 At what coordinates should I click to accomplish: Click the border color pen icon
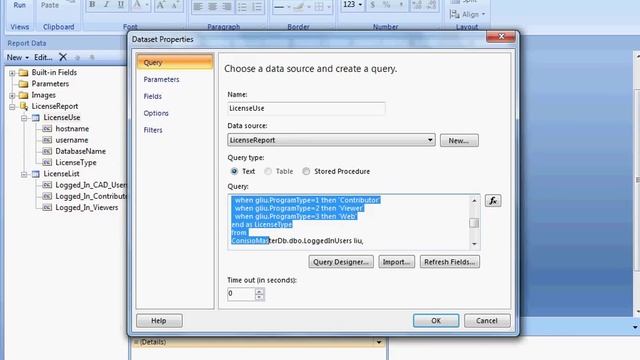point(298,7)
